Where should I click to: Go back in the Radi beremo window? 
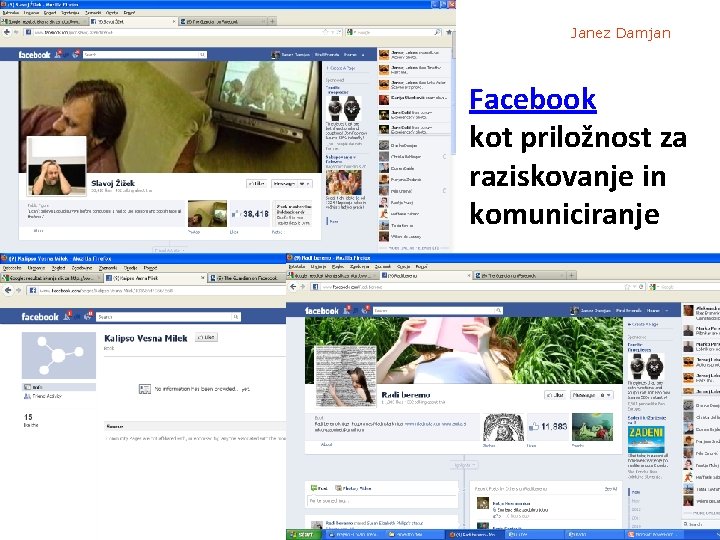(293, 287)
